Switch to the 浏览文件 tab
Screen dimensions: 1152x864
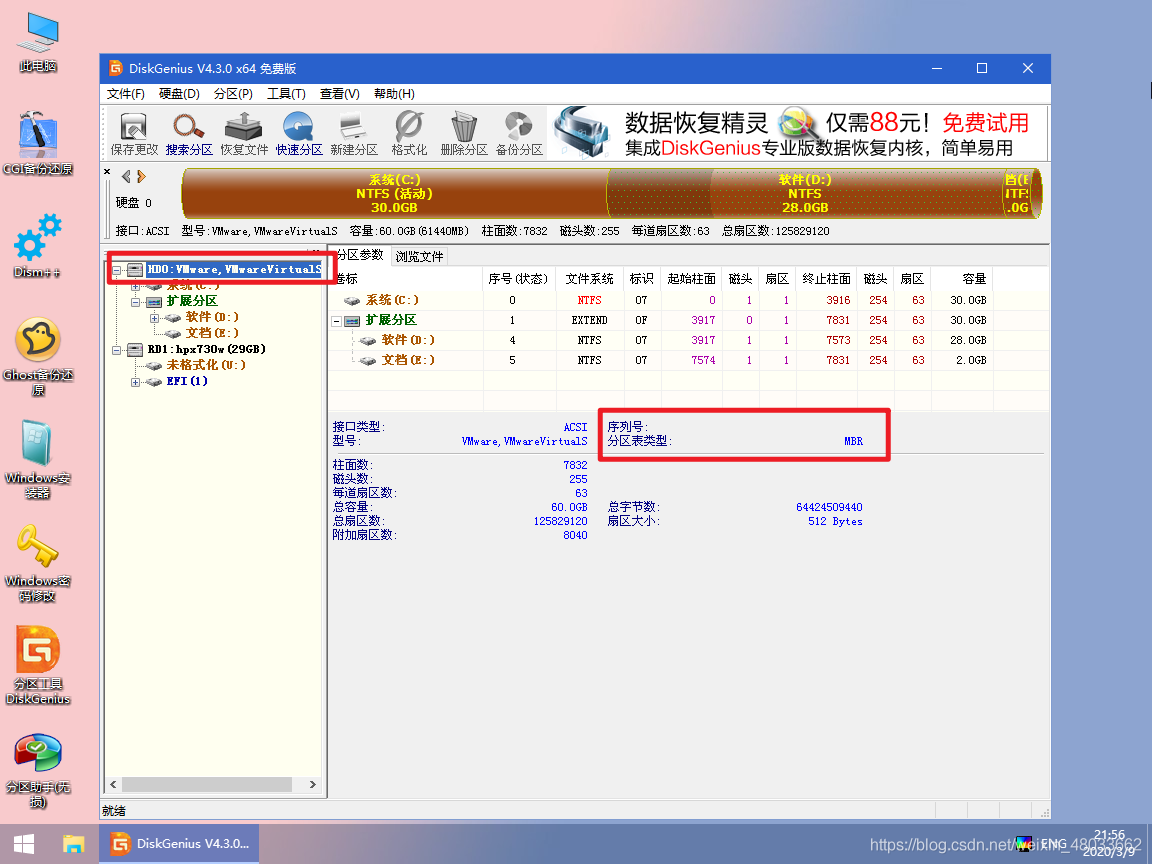[x=420, y=256]
